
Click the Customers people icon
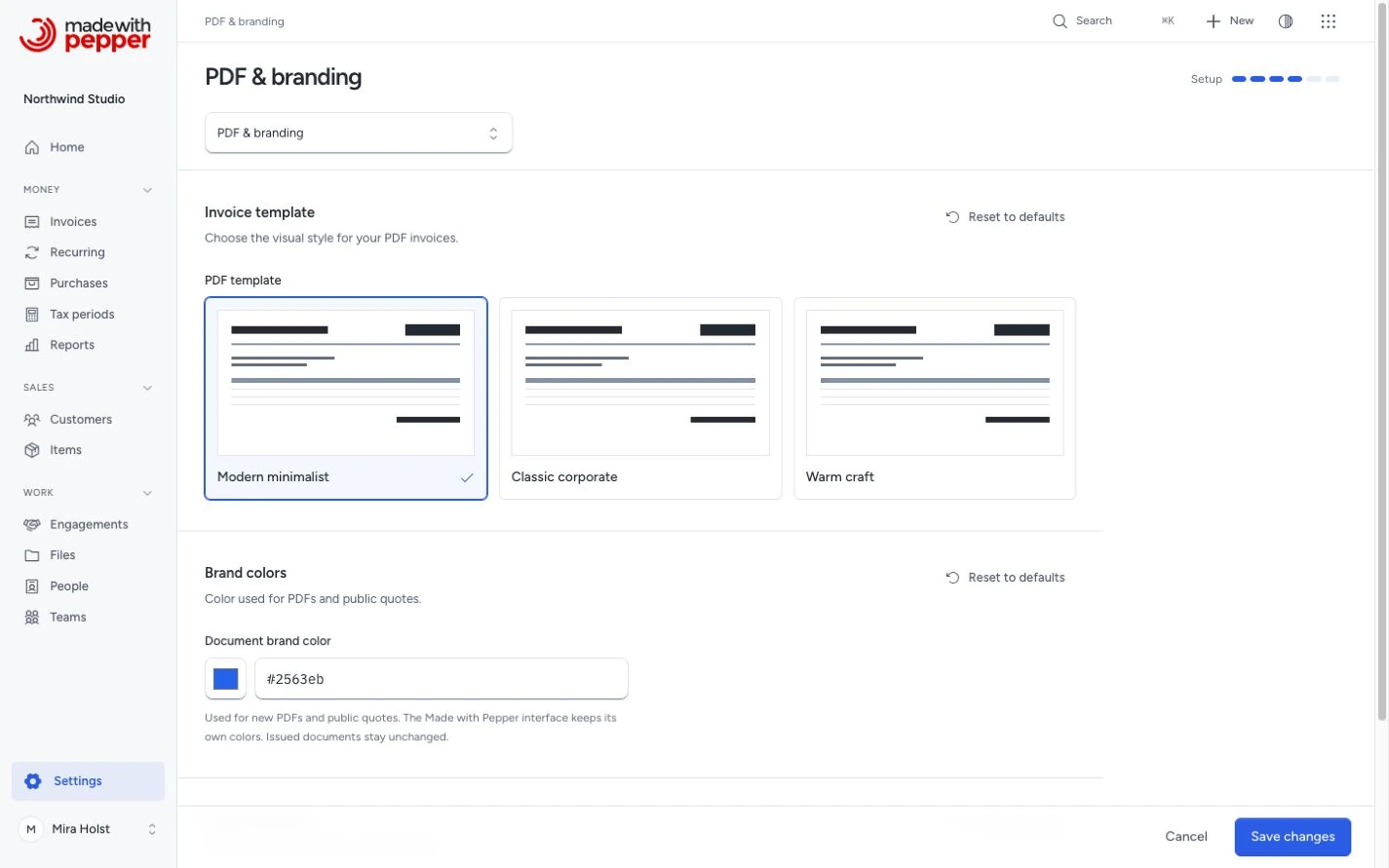tap(32, 420)
